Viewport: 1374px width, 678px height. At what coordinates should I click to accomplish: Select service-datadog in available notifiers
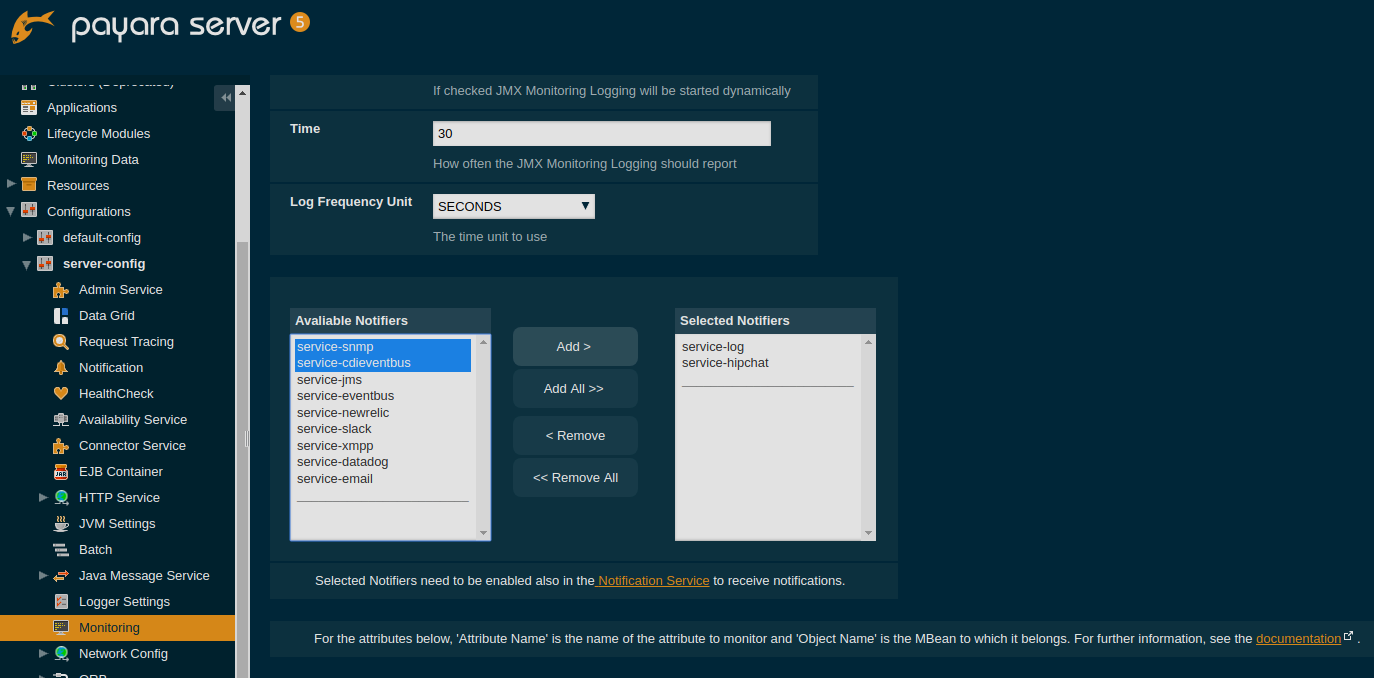382,462
